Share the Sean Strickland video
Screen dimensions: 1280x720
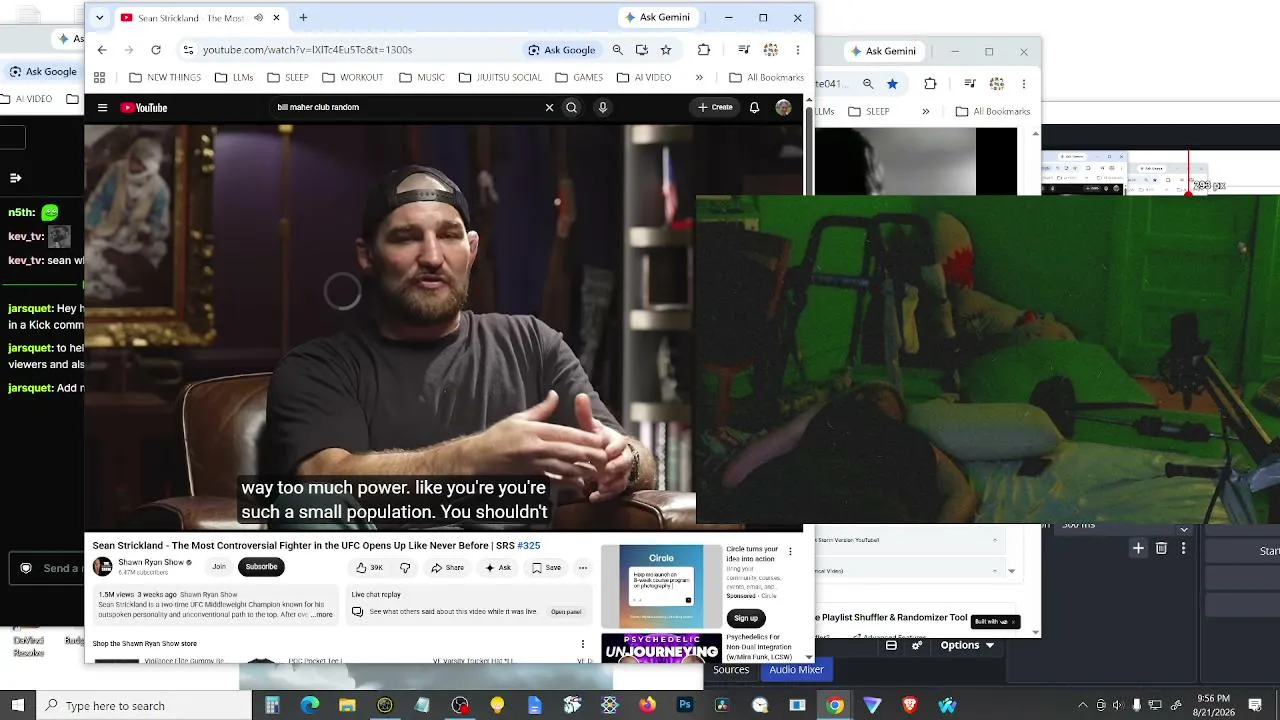[447, 567]
